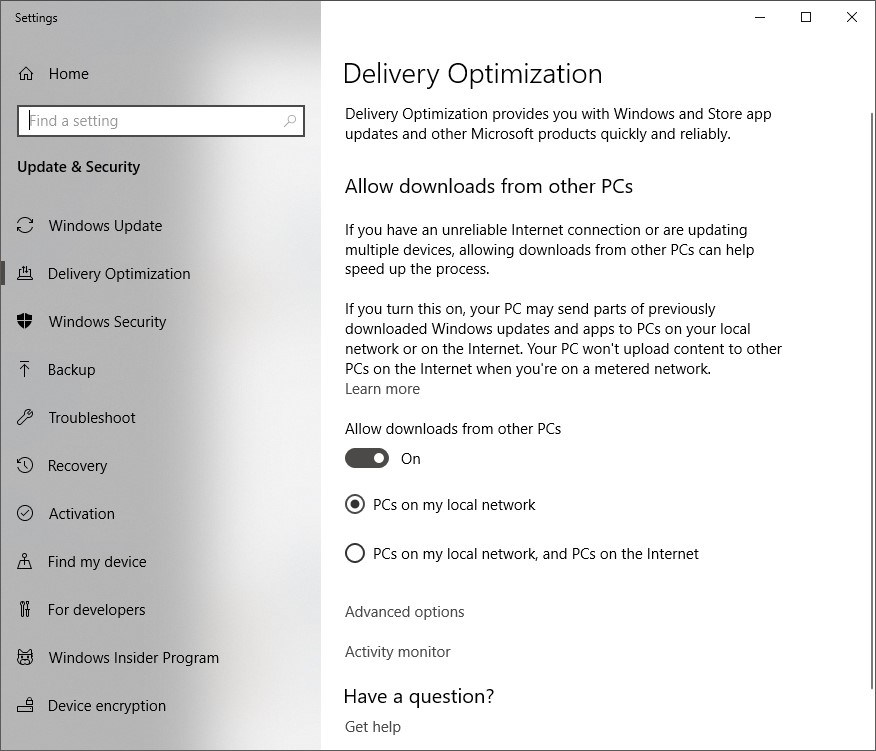This screenshot has height=751, width=876.
Task: Open the Windows Update section
Action: [103, 225]
